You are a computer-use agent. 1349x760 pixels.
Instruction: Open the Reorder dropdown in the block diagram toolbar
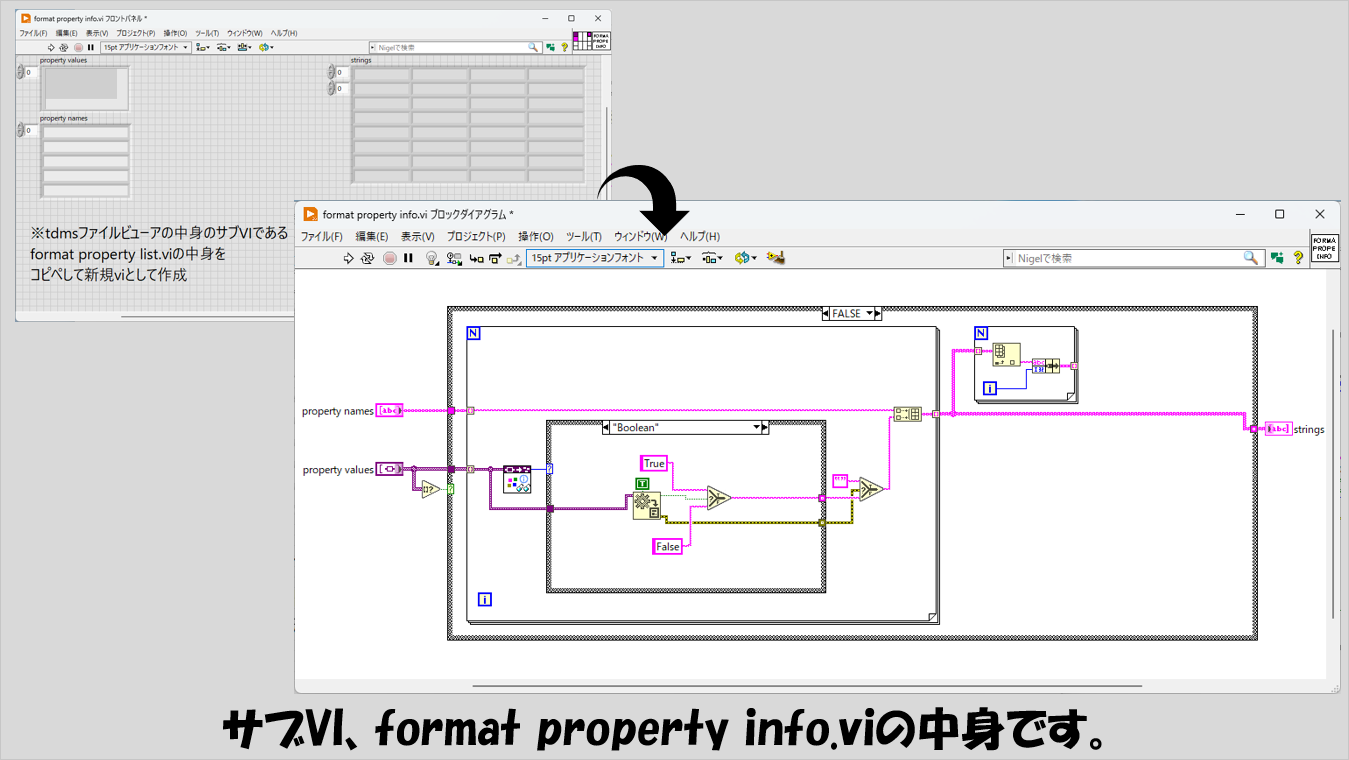pyautogui.click(x=745, y=258)
